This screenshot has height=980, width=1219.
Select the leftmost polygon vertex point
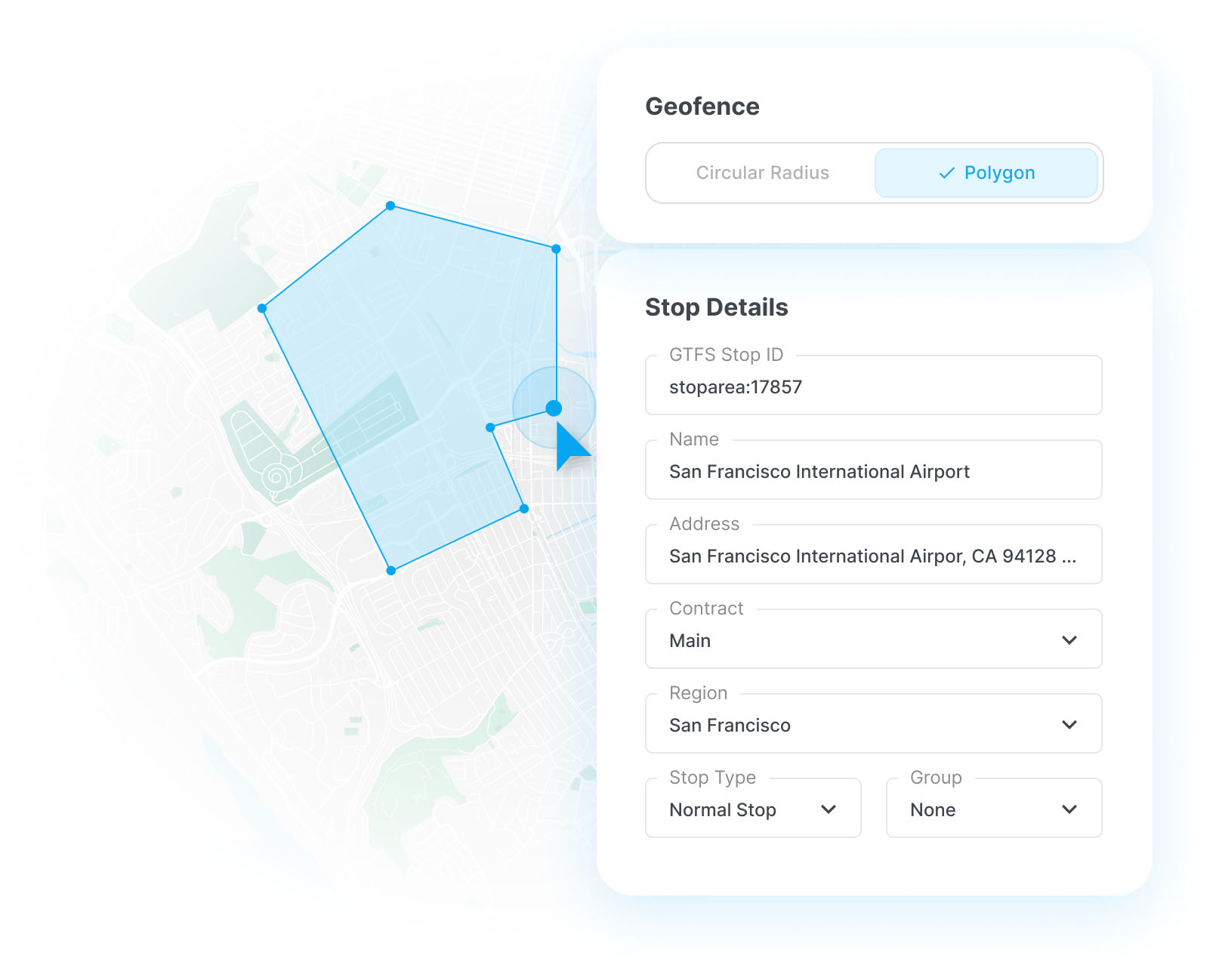coord(262,308)
